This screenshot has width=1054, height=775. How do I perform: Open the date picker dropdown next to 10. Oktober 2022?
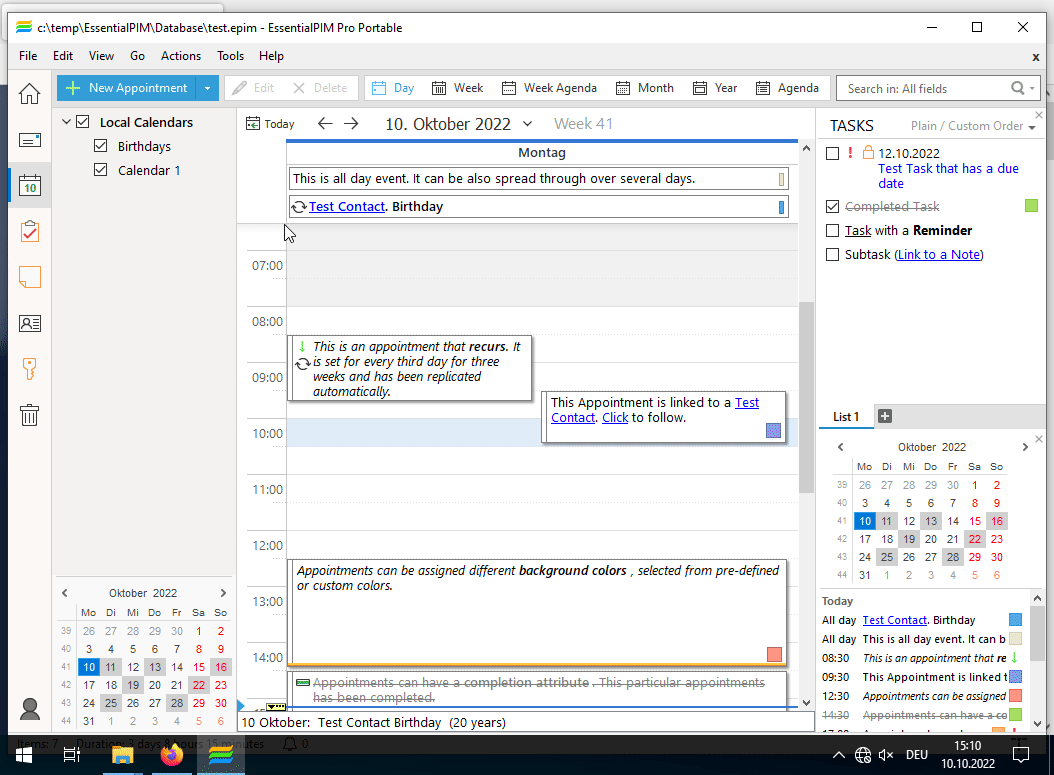point(528,124)
